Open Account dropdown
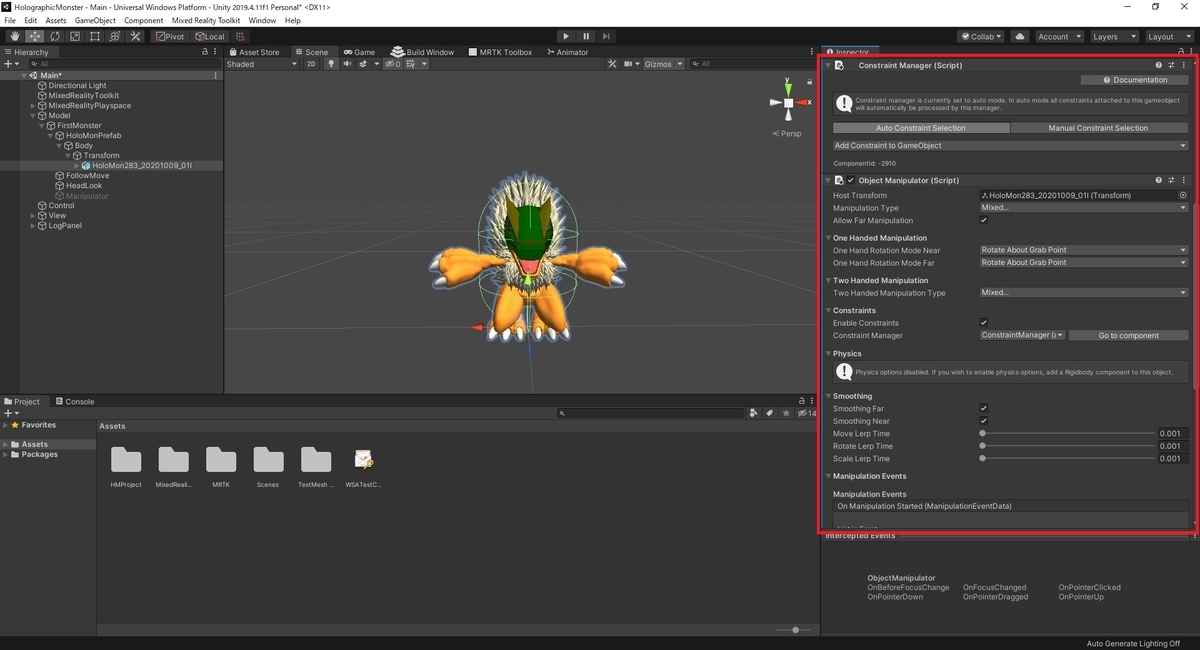 (x=1058, y=36)
